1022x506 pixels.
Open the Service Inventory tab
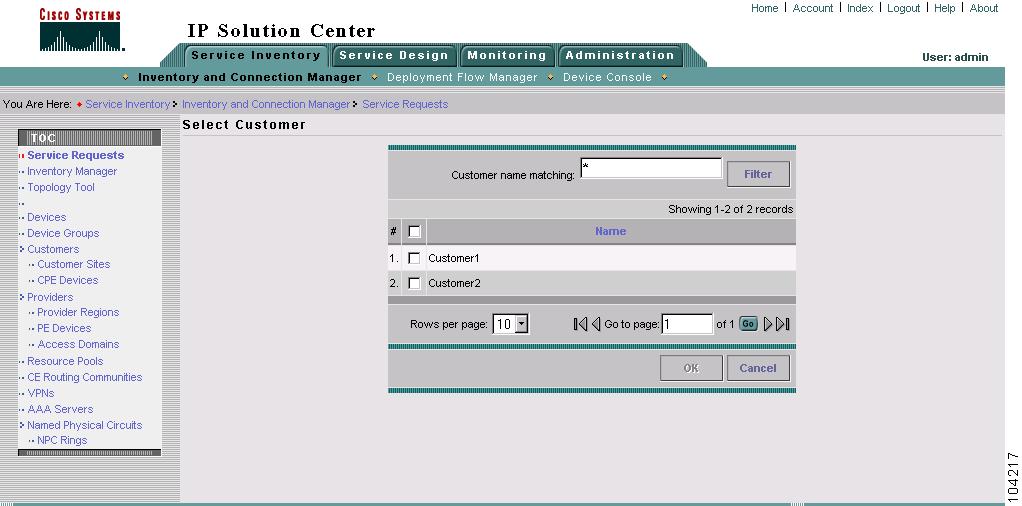pyautogui.click(x=256, y=55)
